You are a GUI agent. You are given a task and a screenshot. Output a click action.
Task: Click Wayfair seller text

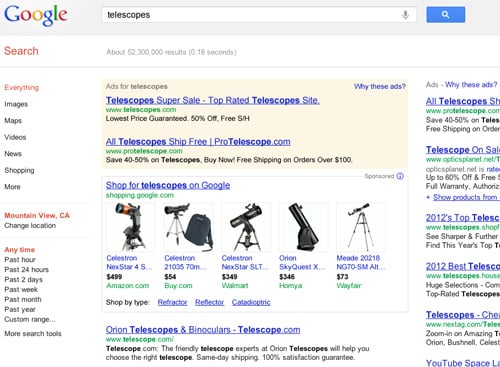pos(349,286)
